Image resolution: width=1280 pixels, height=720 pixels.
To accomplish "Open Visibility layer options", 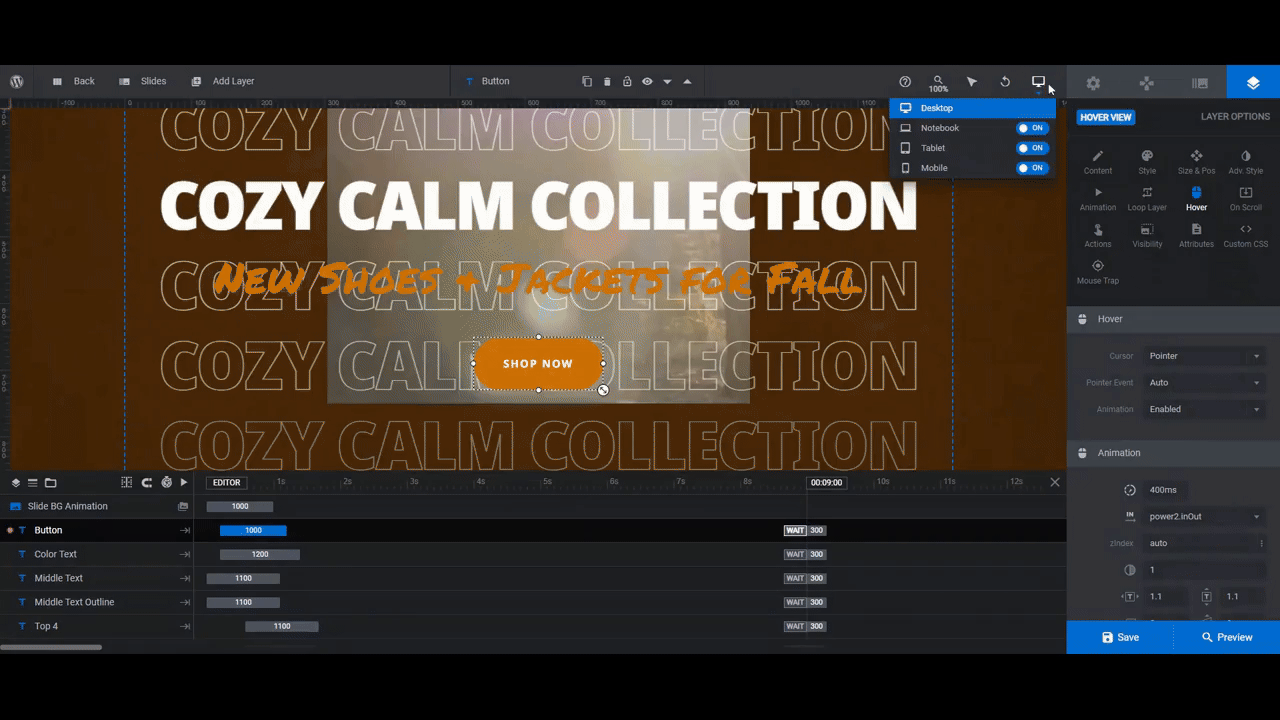I will pyautogui.click(x=1147, y=236).
